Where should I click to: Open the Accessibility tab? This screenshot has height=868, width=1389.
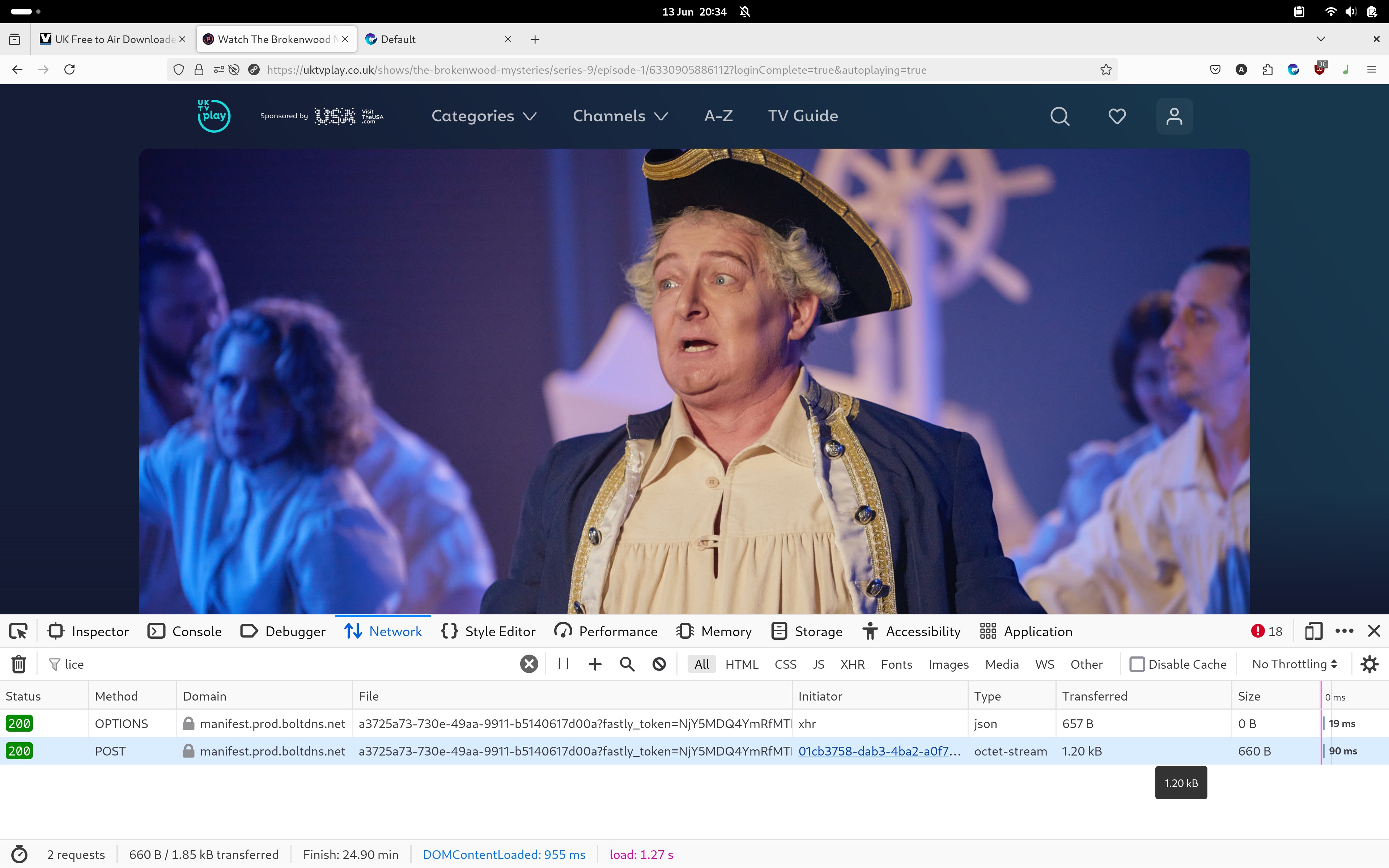912,631
